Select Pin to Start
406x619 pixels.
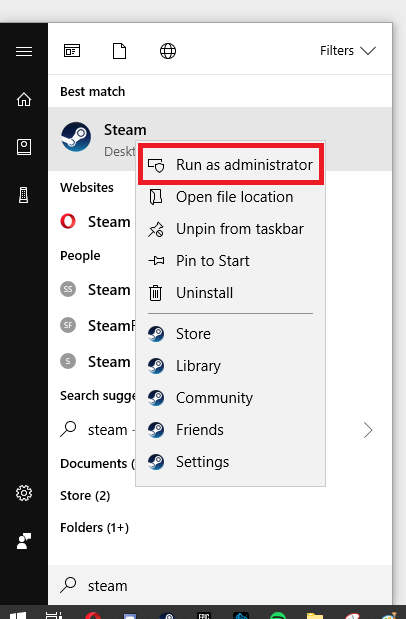(x=231, y=261)
